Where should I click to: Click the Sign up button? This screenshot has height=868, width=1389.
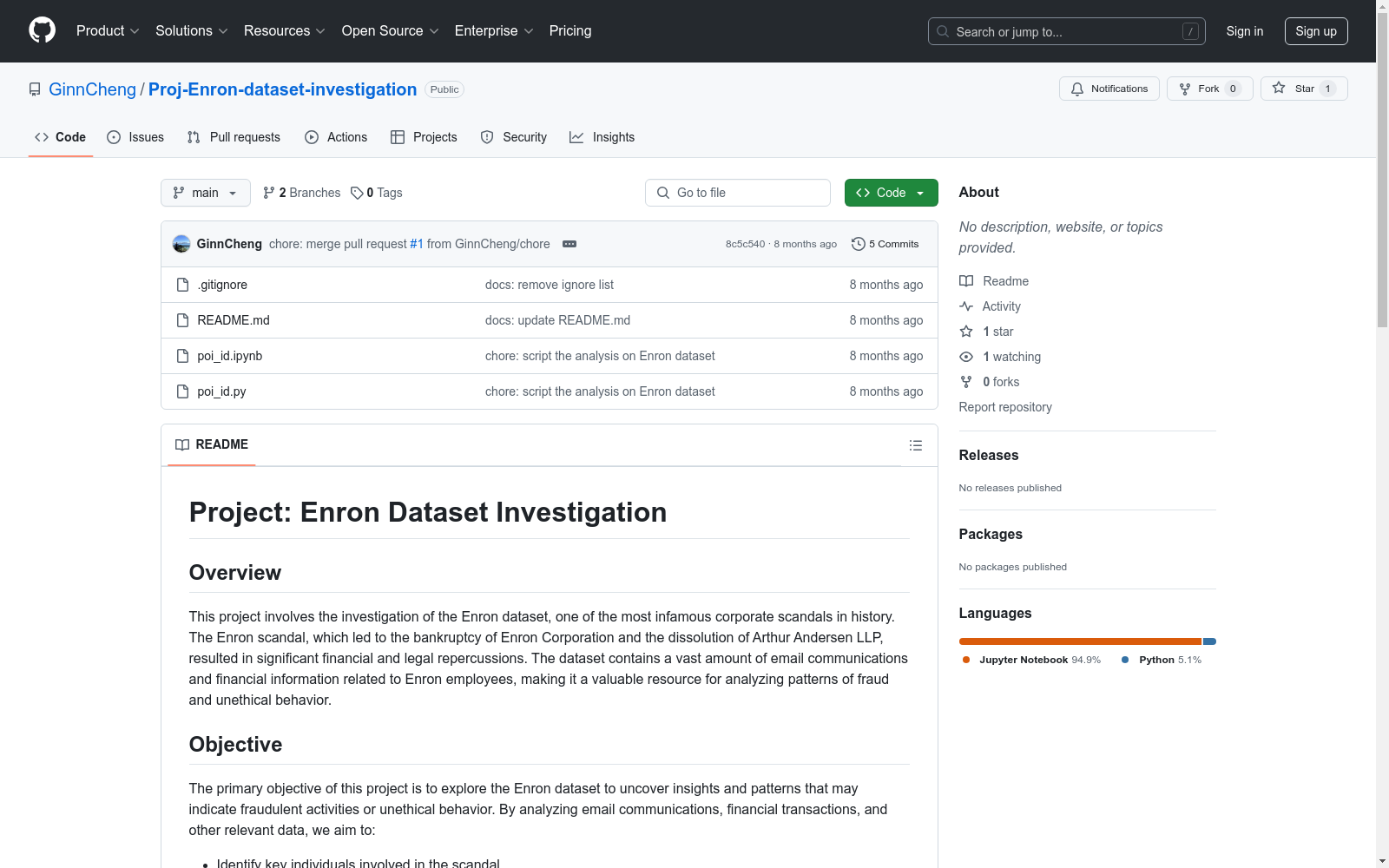[1316, 31]
